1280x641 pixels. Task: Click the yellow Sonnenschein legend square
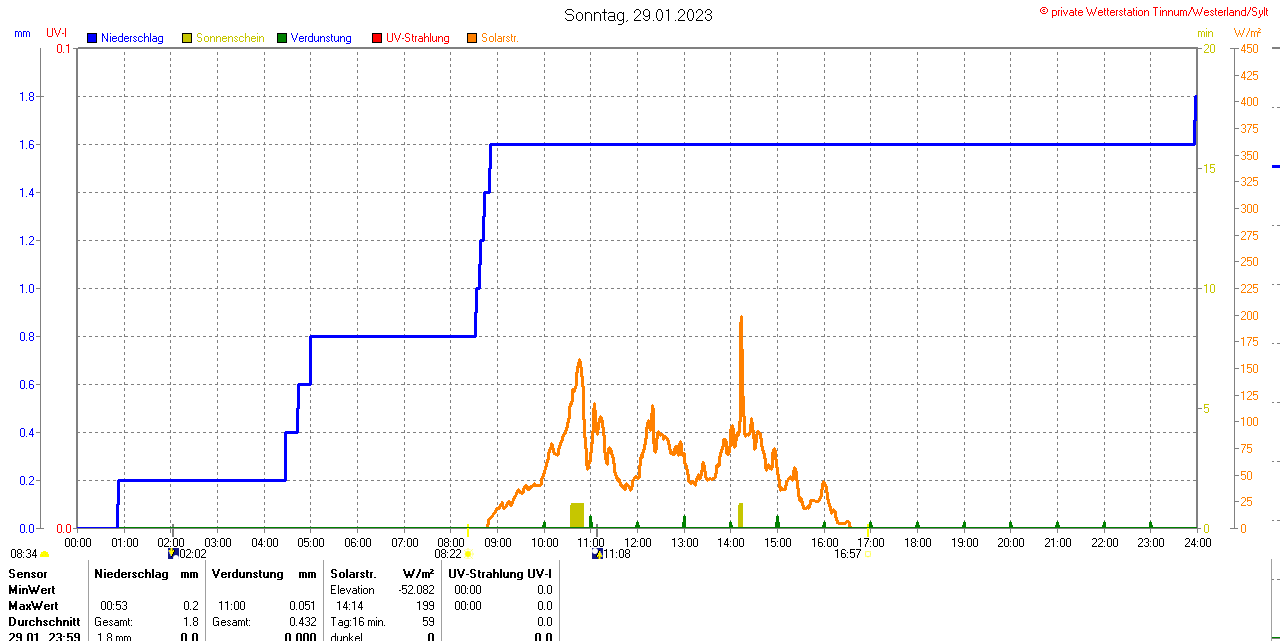coord(187,38)
